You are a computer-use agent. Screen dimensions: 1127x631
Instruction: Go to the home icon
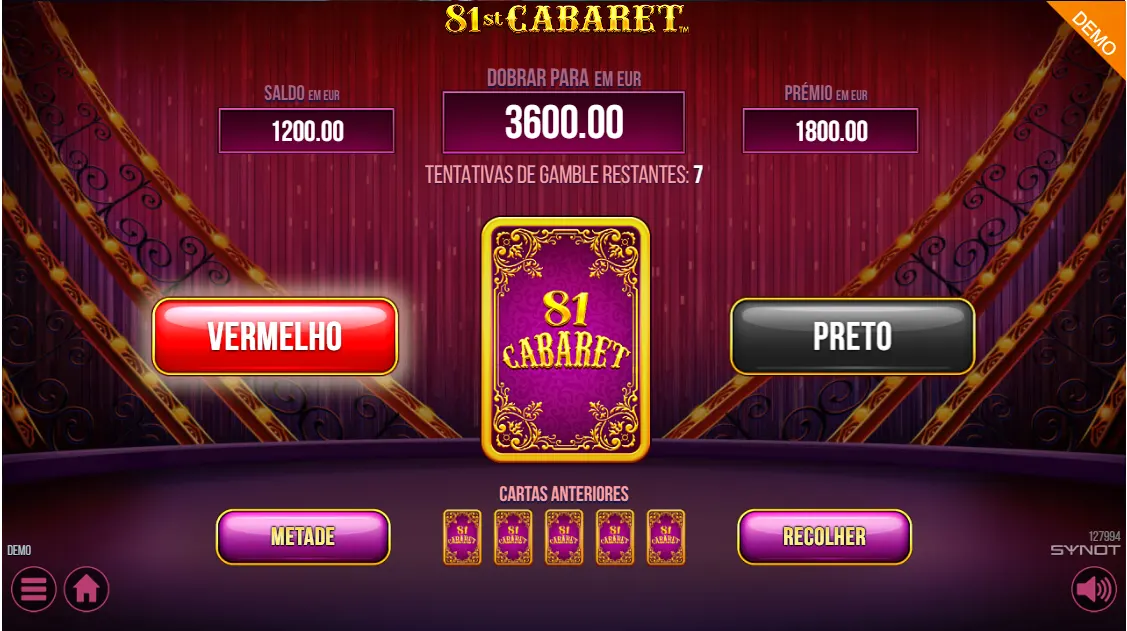click(86, 589)
